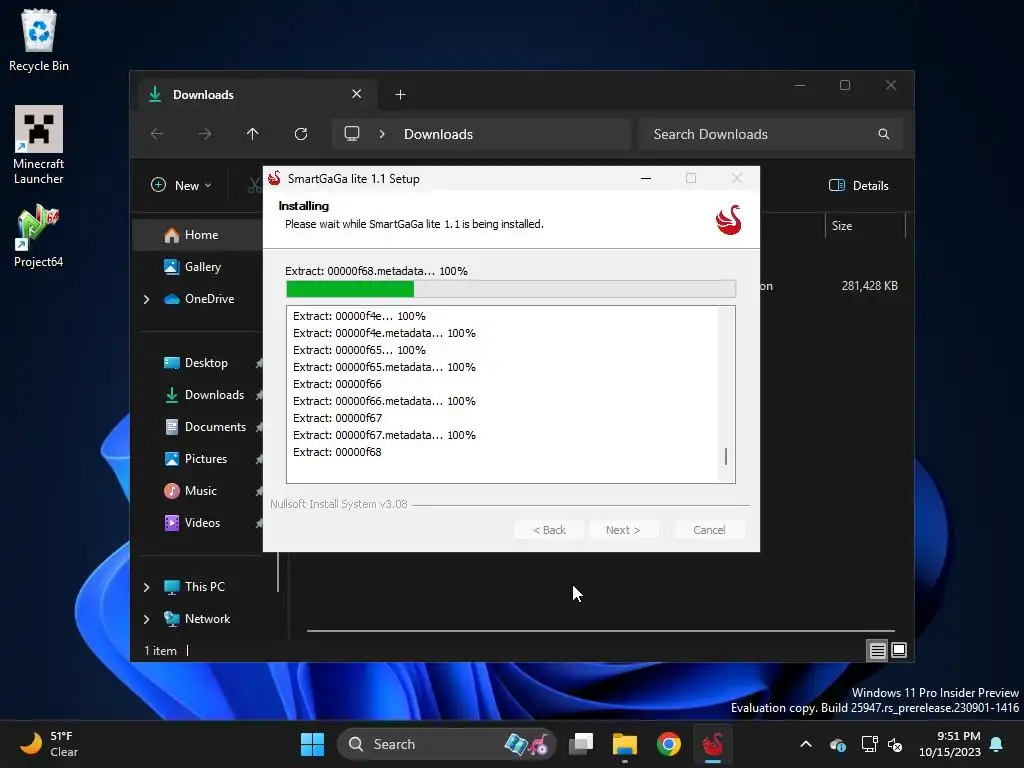1024x768 pixels.
Task: Click the OneDrive cloud tray icon
Action: (x=838, y=744)
